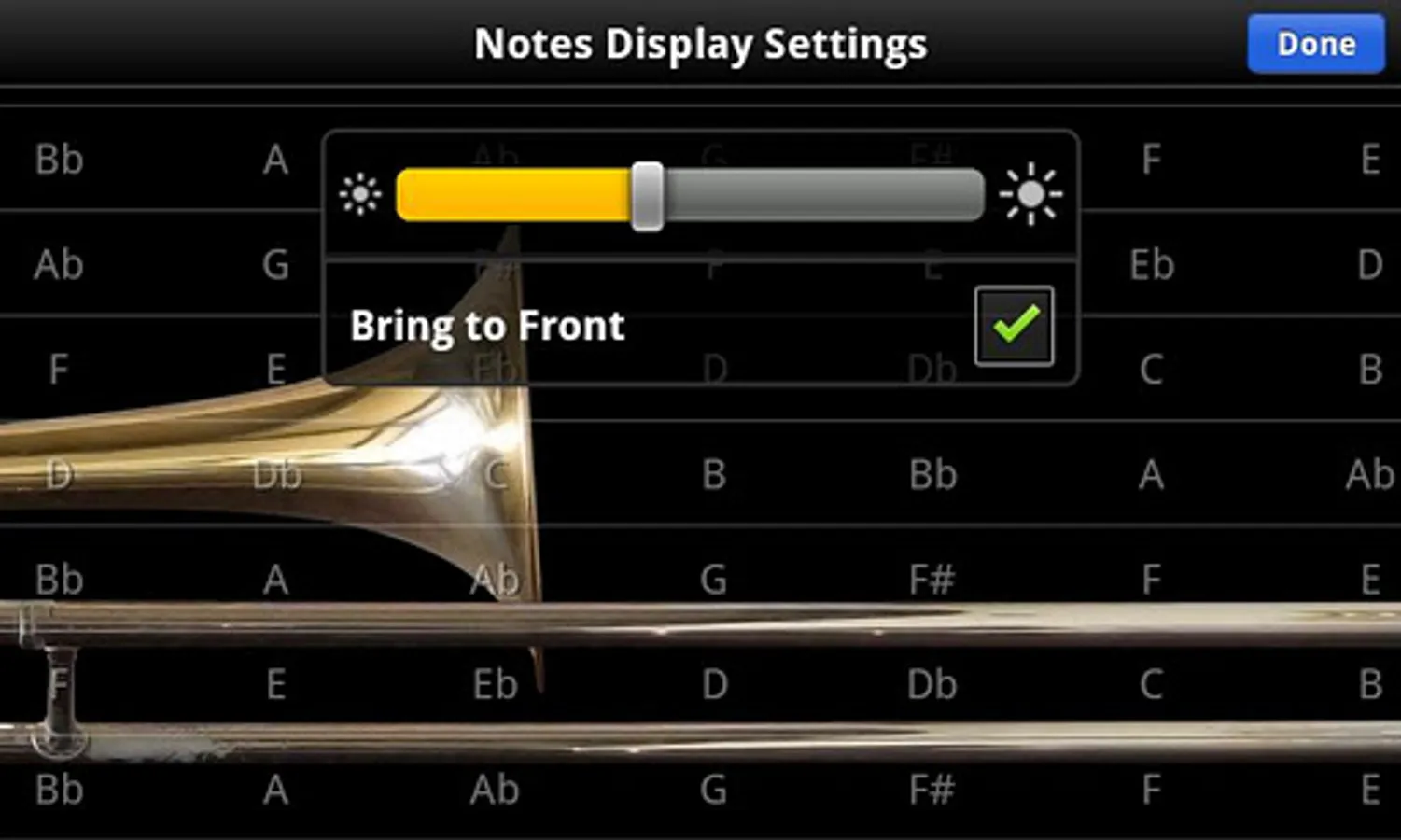This screenshot has height=840, width=1401.
Task: Tap the low brightness sun icon
Action: 360,195
